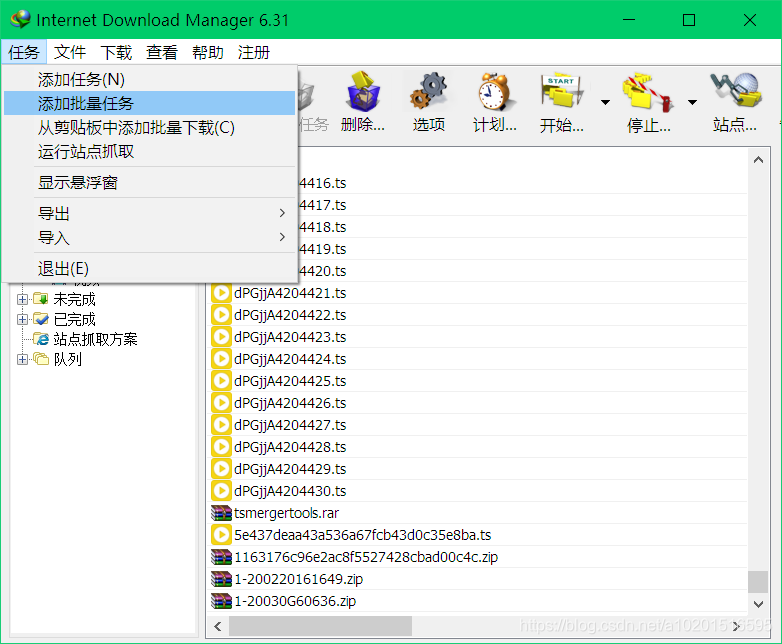This screenshot has height=644, width=782.
Task: Click the horizontal scrollbar left arrow
Action: click(x=217, y=626)
